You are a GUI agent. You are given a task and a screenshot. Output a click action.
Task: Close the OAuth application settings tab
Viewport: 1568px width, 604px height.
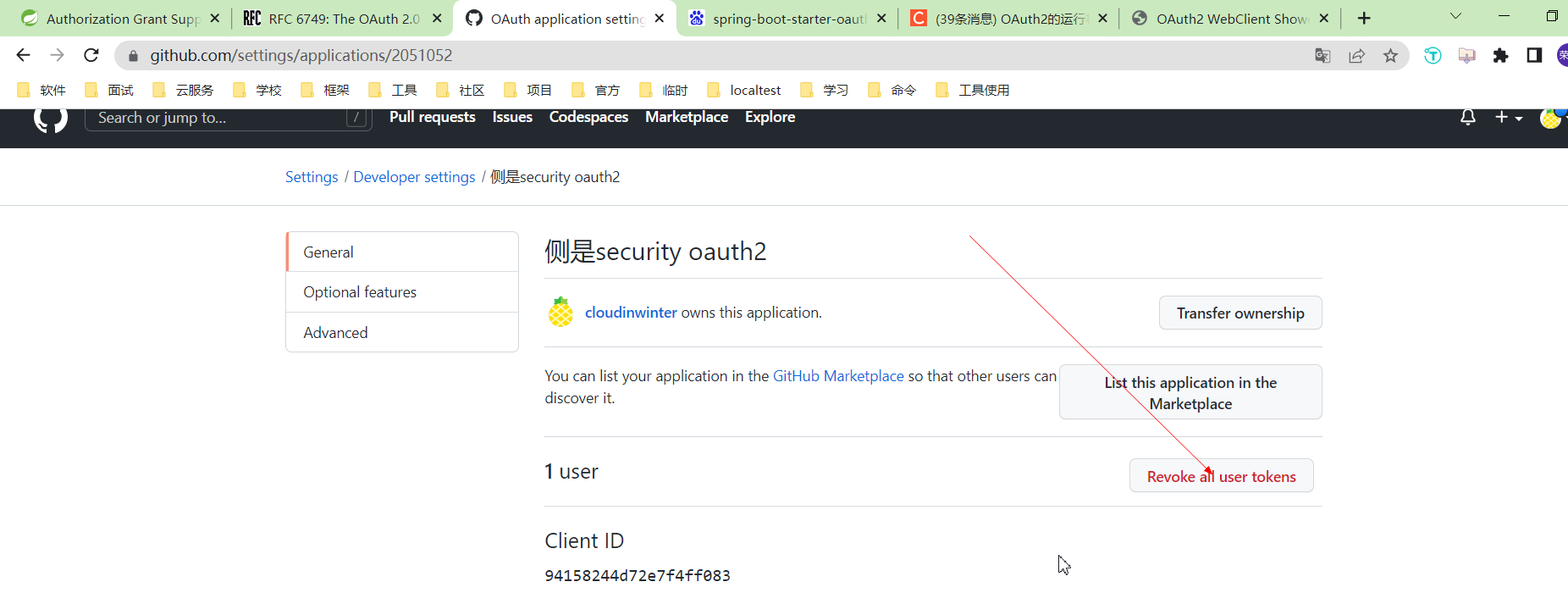tap(660, 18)
